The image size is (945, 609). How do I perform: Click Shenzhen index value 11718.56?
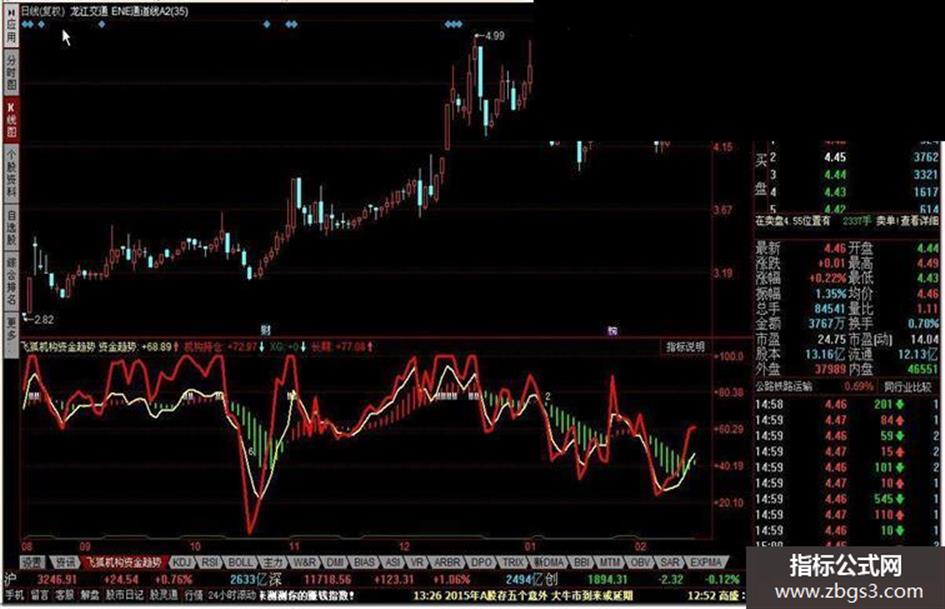click(x=327, y=579)
